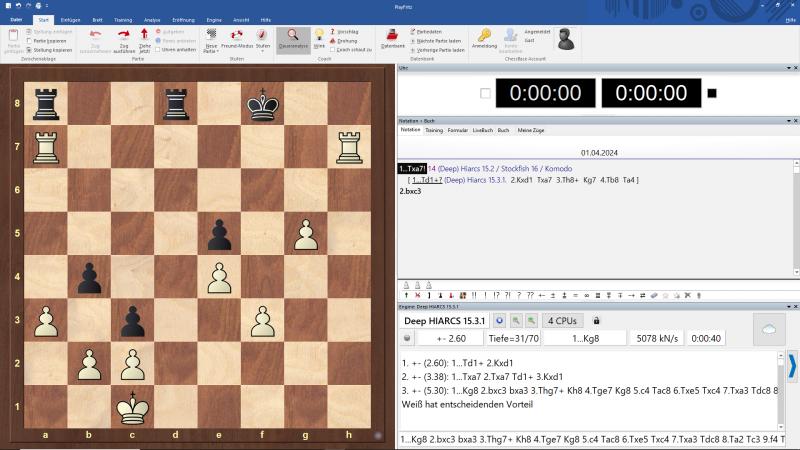Toggle the engine lock icon

[597, 321]
